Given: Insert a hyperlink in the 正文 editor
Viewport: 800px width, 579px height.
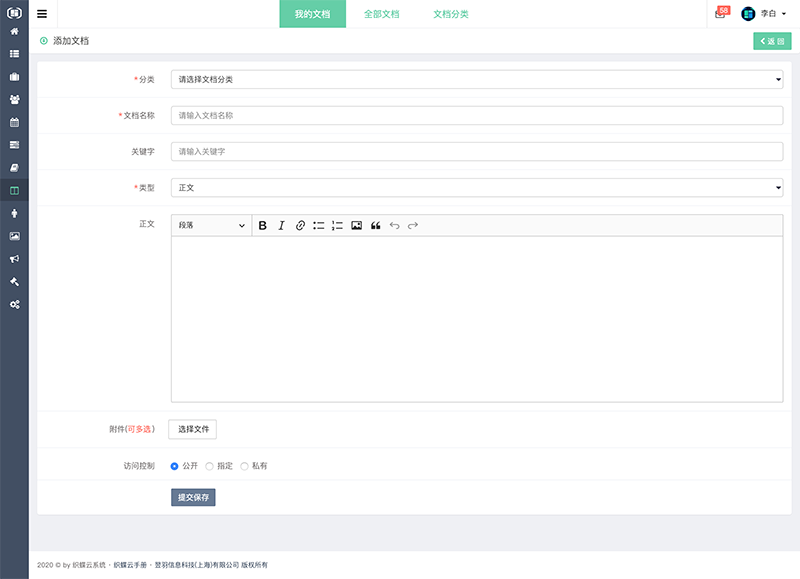Looking at the screenshot, I should coord(301,225).
